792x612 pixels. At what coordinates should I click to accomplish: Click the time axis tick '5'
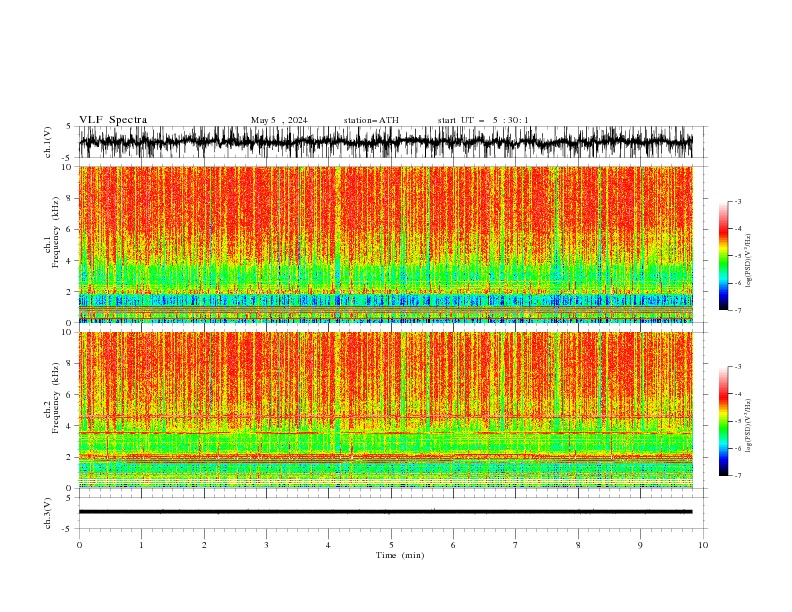[391, 545]
